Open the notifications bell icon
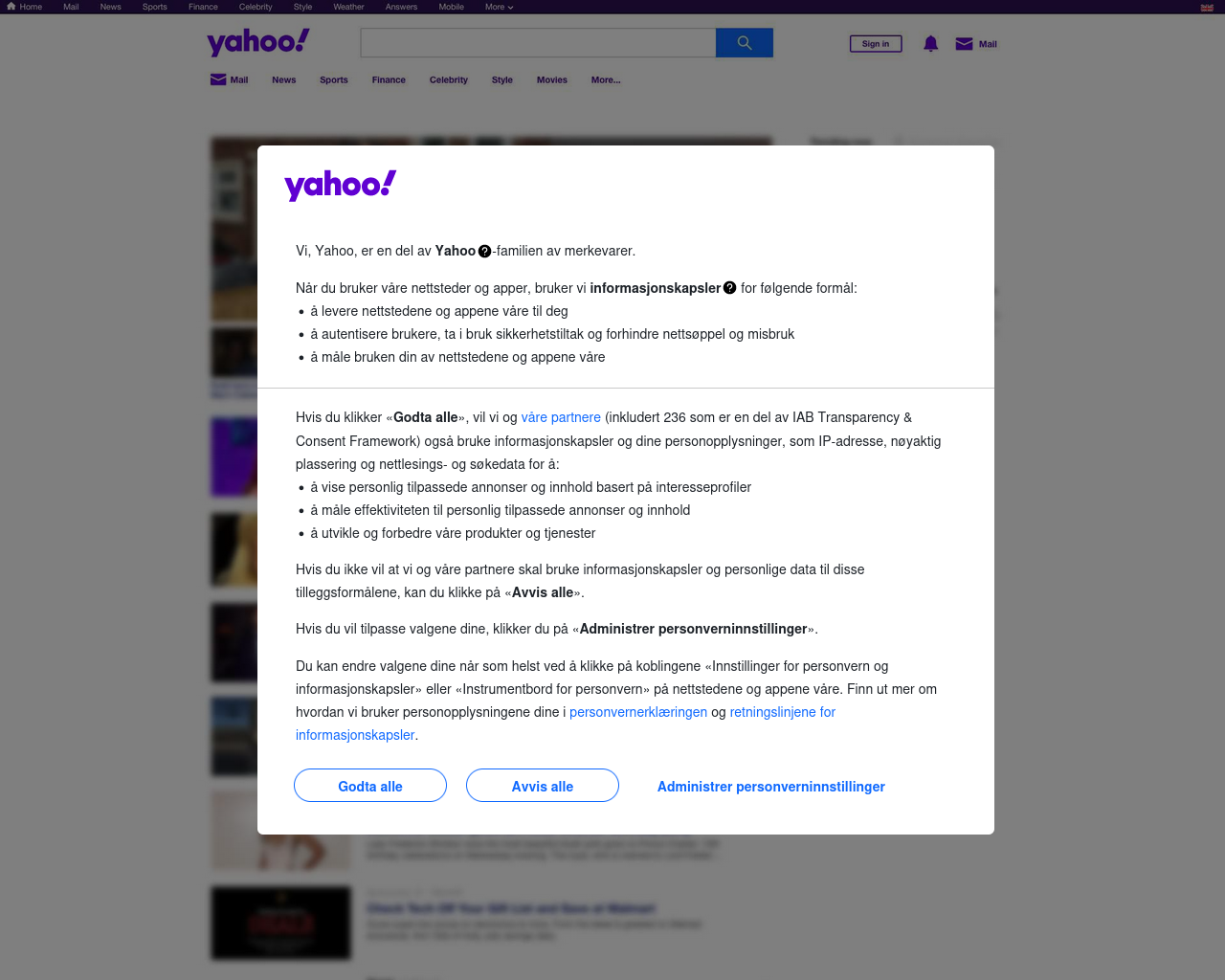The image size is (1225, 980). [x=930, y=44]
